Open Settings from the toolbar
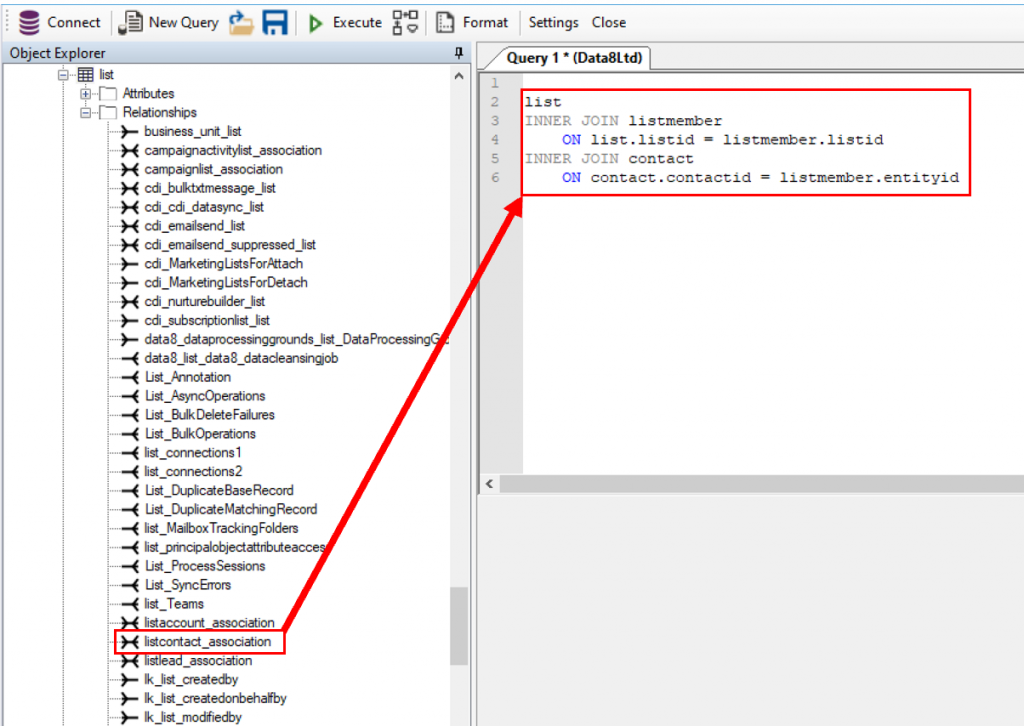This screenshot has width=1024, height=726. point(553,22)
